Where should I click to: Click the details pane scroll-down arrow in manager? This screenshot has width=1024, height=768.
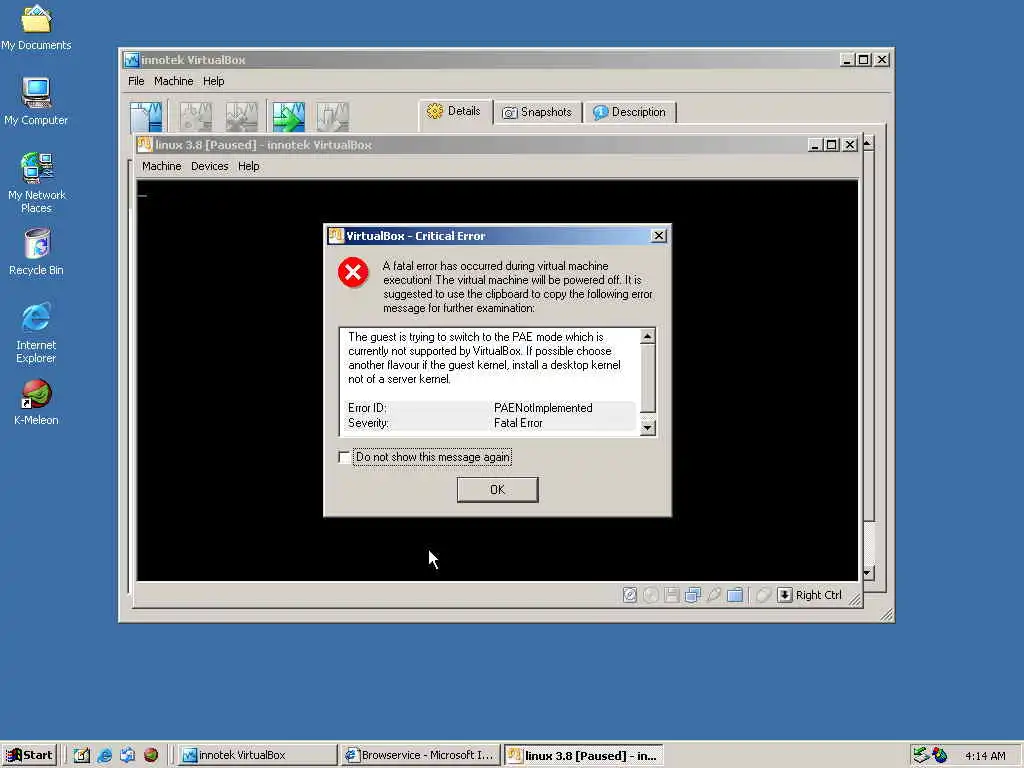[x=869, y=573]
